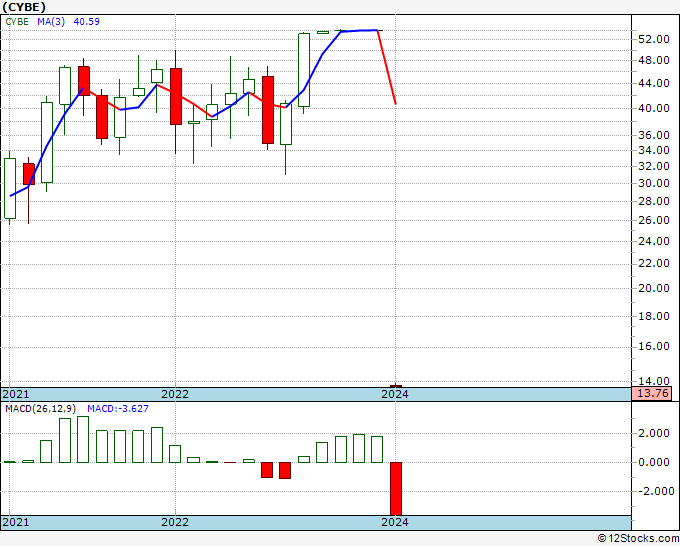Select 2024 on the price chart time axis
Image resolution: width=680 pixels, height=546 pixels.
click(x=395, y=394)
